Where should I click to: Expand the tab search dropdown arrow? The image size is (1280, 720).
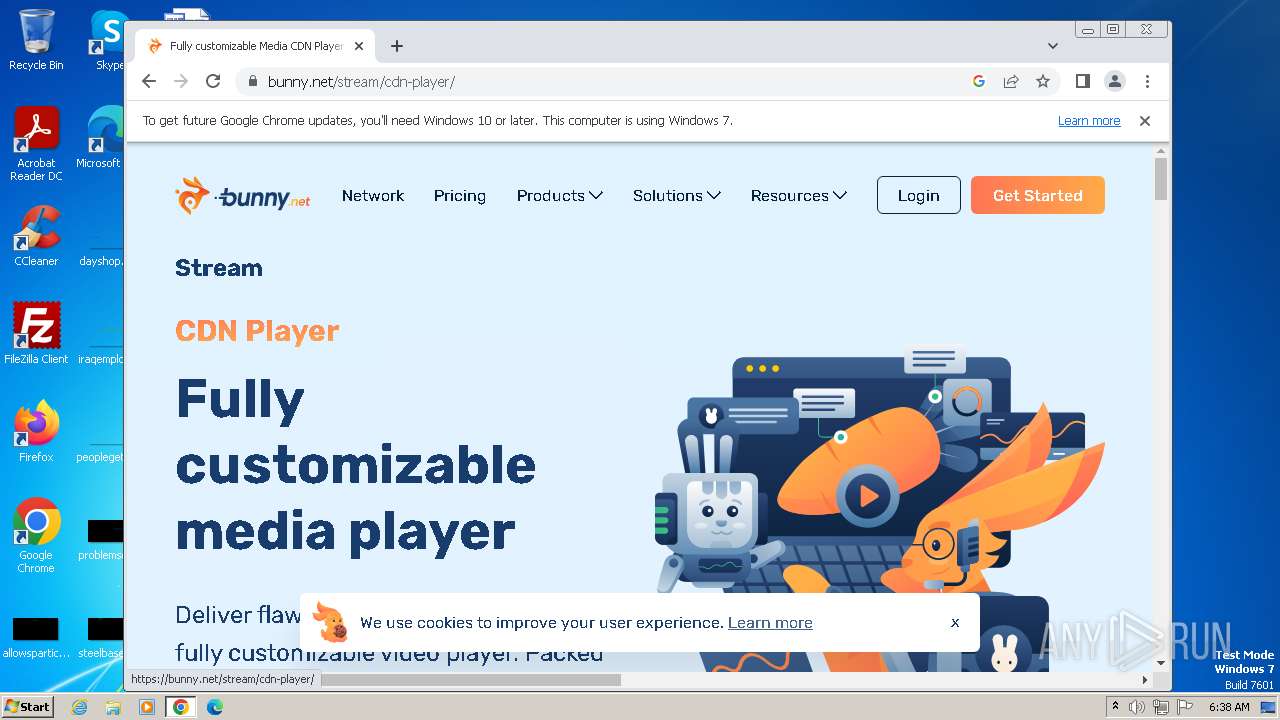point(1052,46)
